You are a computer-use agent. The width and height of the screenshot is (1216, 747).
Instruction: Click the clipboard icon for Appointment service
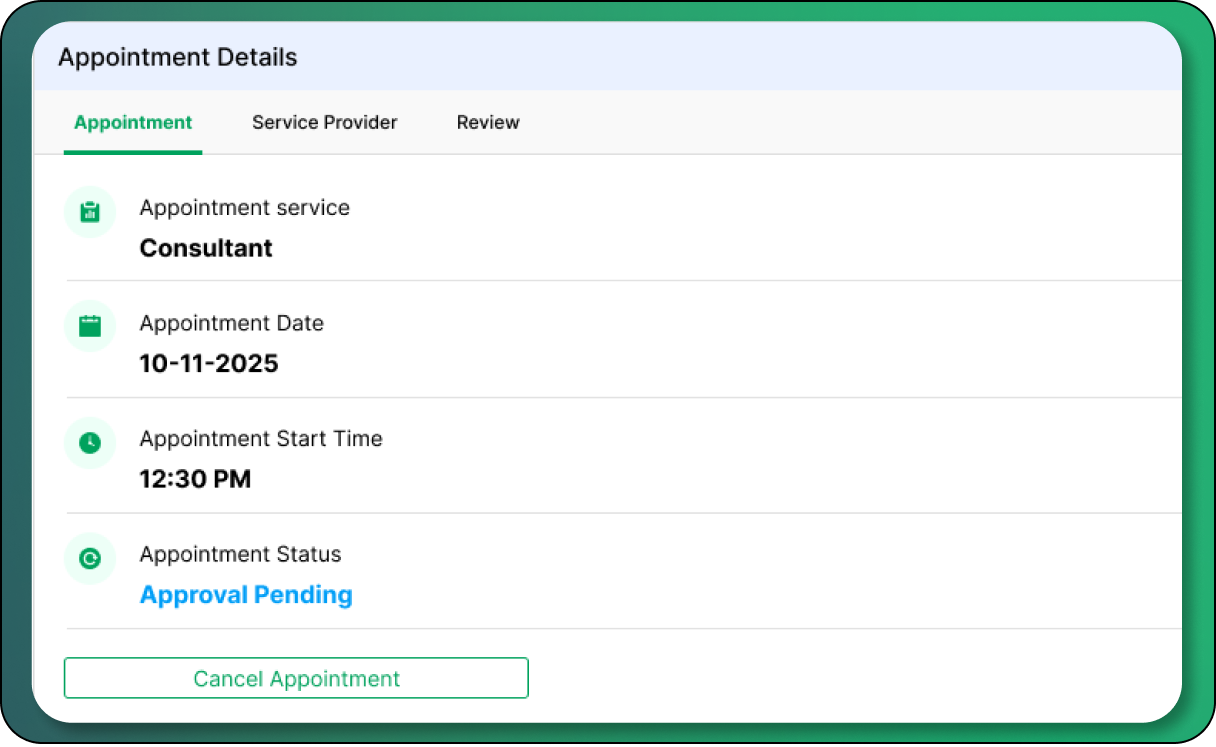coord(90,211)
